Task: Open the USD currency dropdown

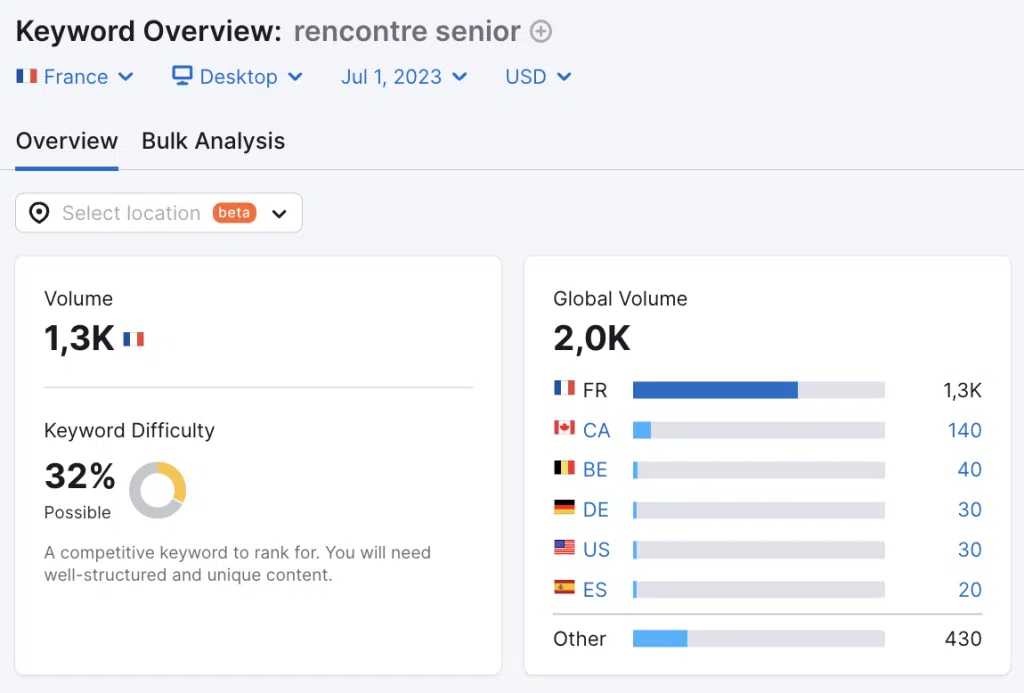Action: click(538, 76)
